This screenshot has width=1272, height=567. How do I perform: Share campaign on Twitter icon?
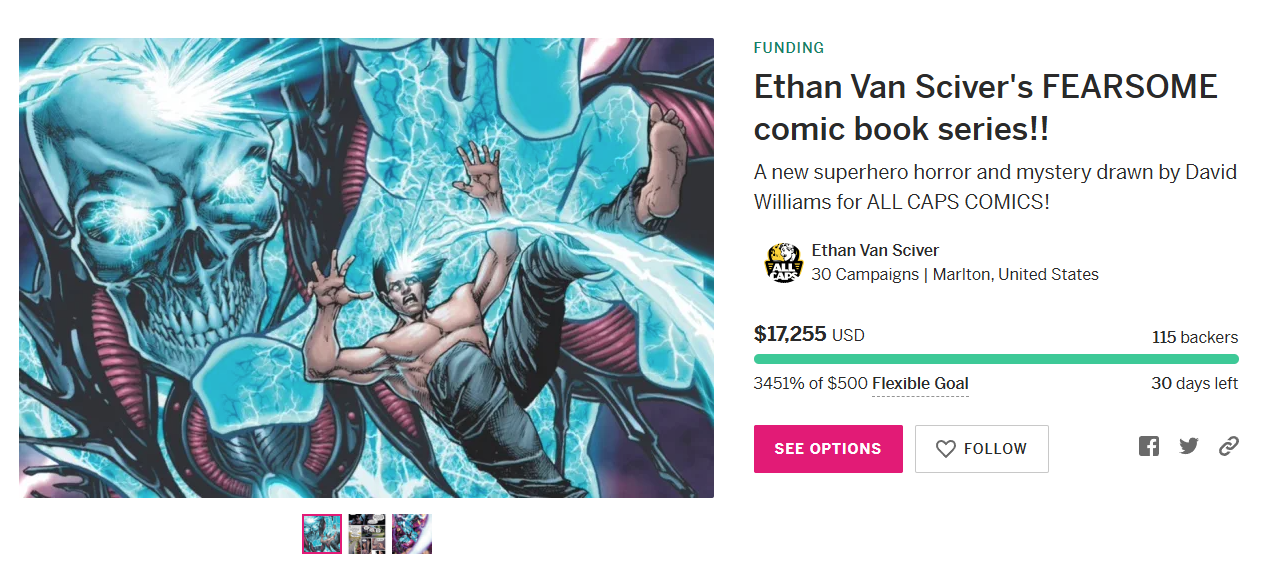[x=1189, y=447]
